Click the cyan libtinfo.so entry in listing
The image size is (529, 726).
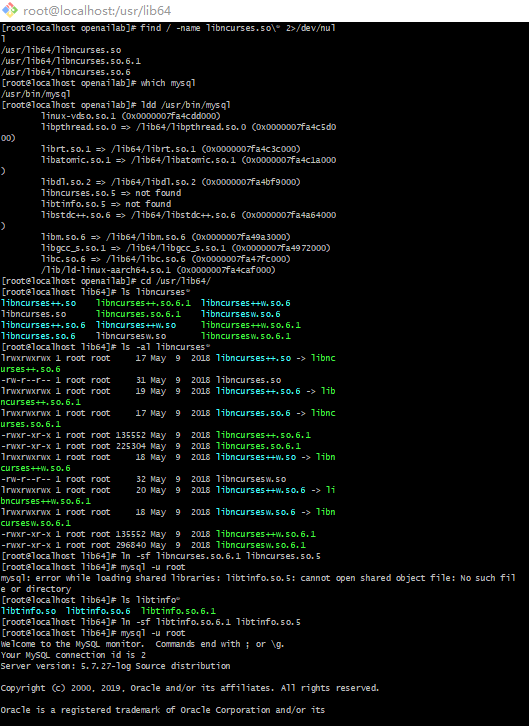[28, 611]
